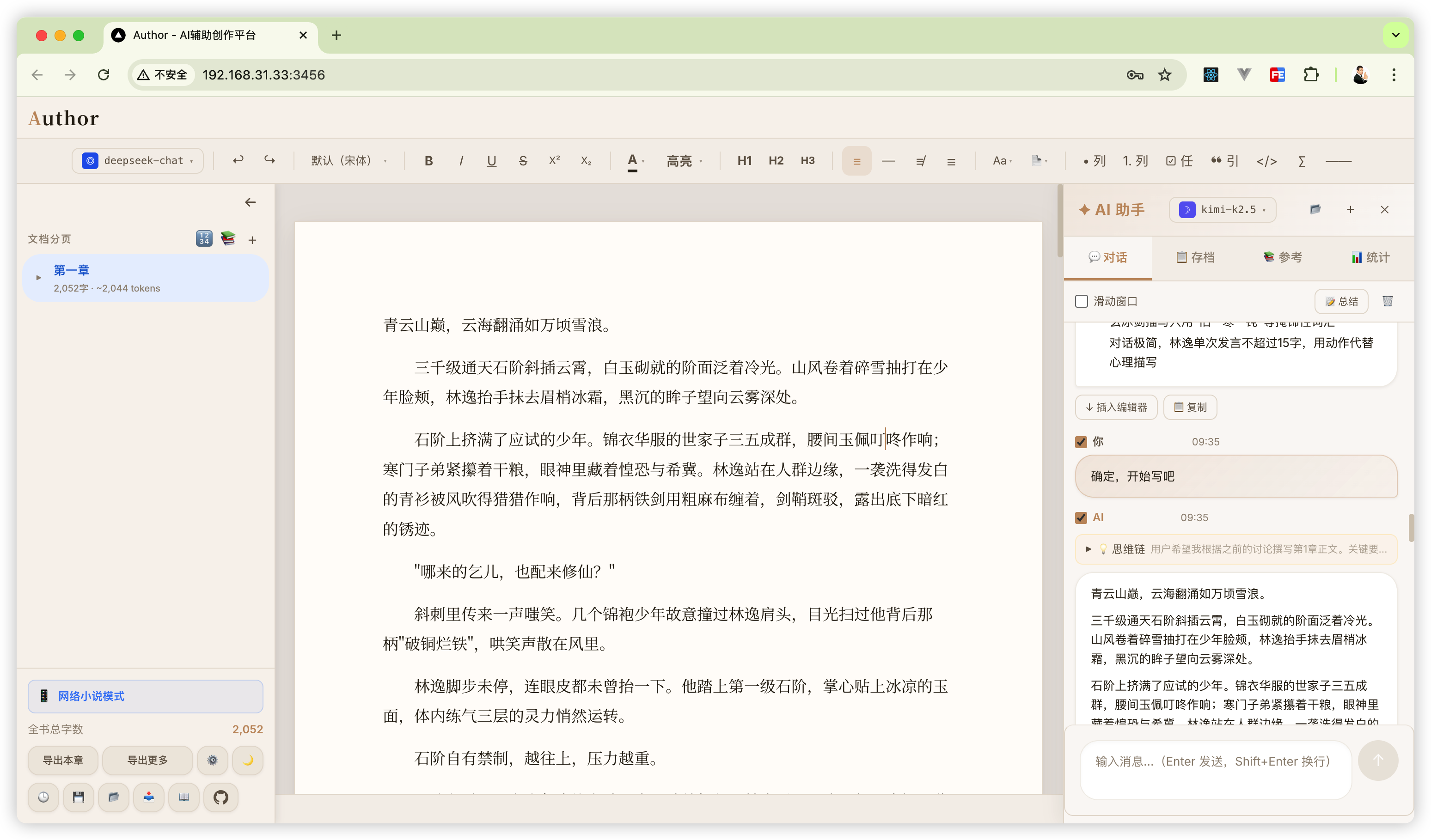
Task: Click the undo arrow icon
Action: coord(238,161)
